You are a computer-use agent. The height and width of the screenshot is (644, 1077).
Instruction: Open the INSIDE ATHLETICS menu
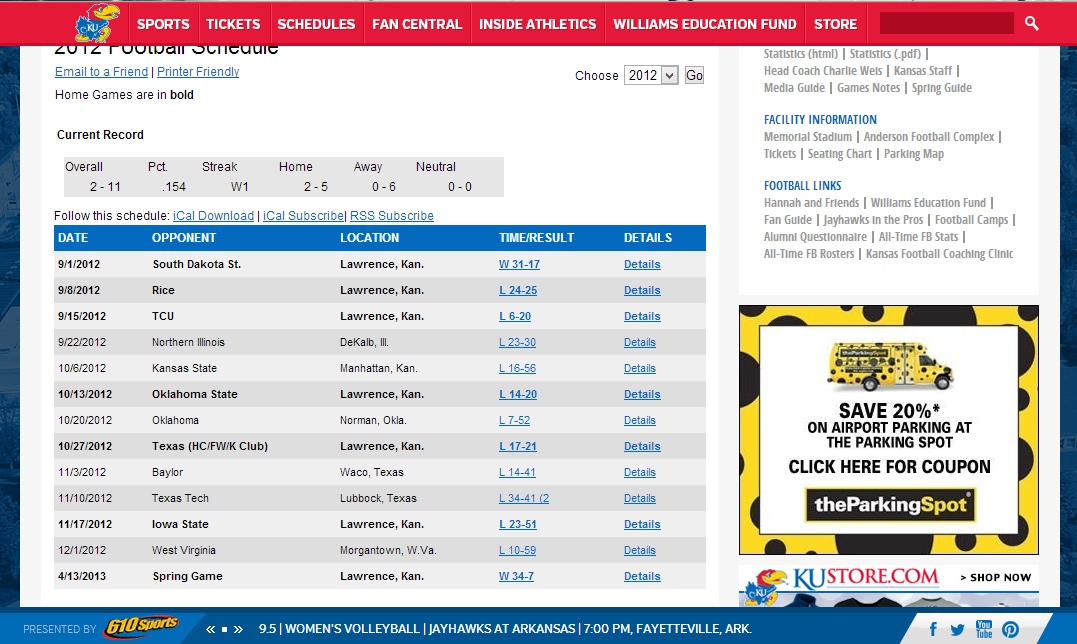[x=537, y=24]
